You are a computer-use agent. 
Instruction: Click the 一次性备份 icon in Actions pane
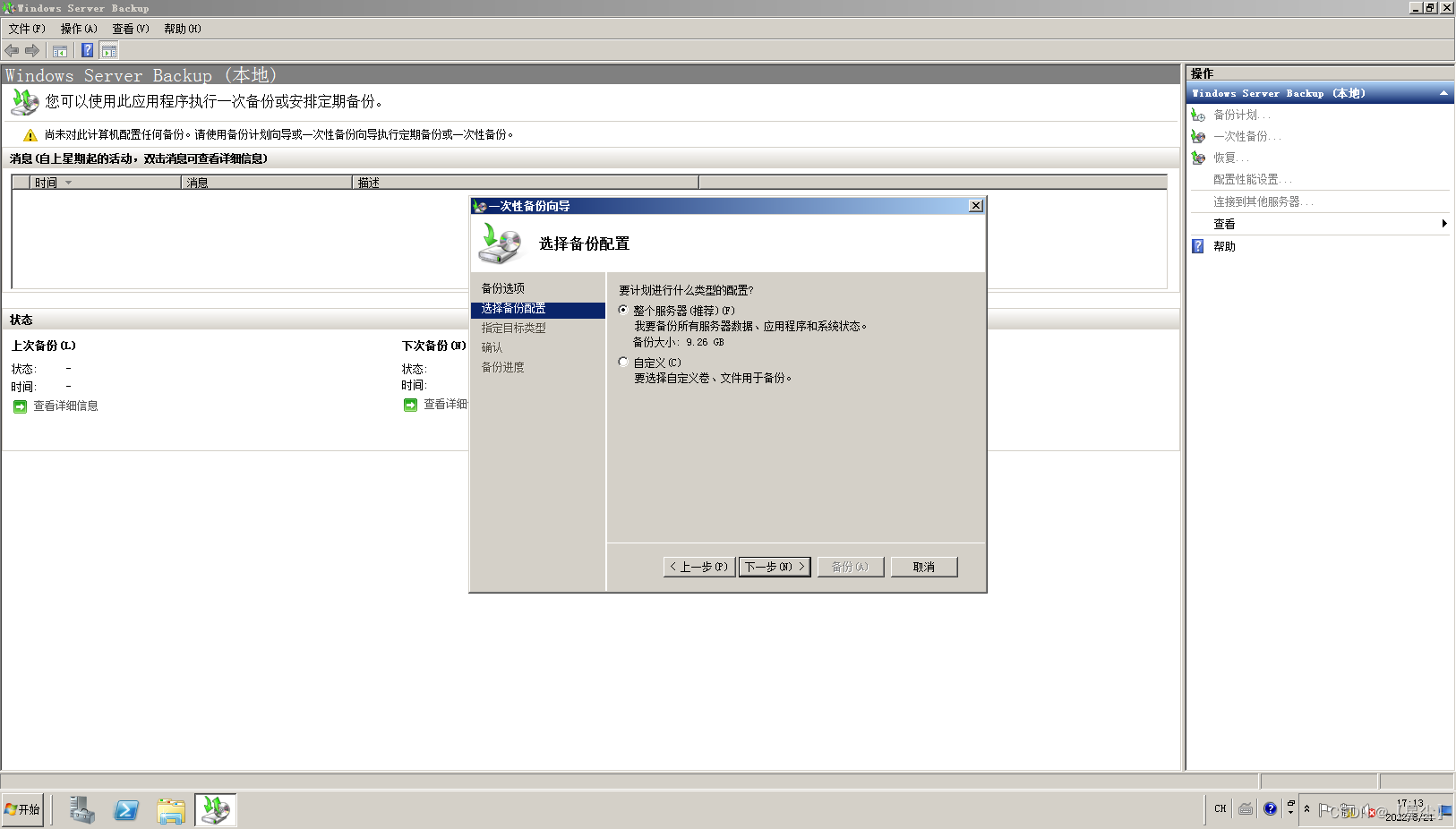pos(1198,136)
